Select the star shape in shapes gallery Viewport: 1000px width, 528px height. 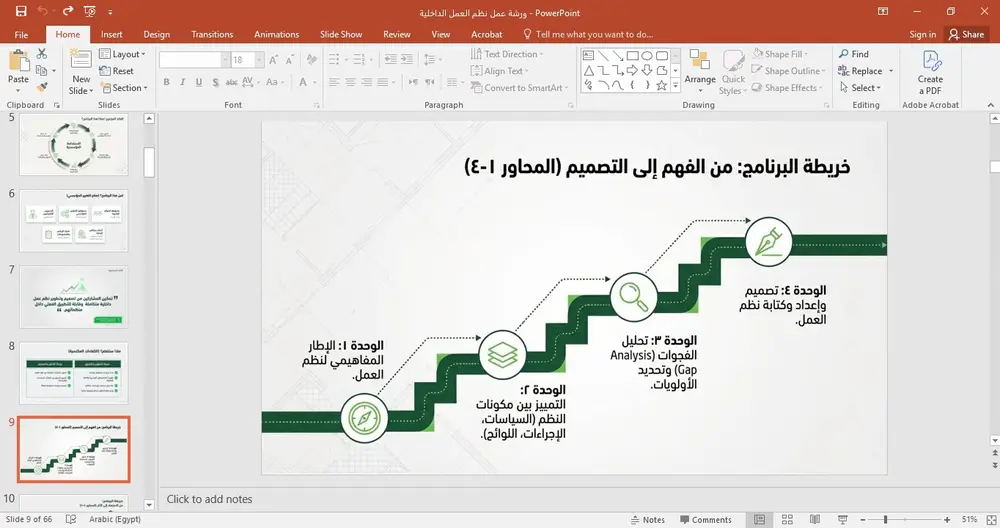pyautogui.click(x=662, y=85)
